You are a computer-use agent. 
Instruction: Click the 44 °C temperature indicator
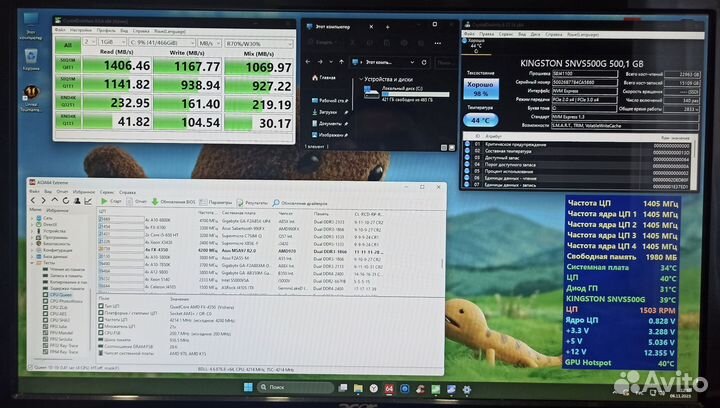point(482,120)
